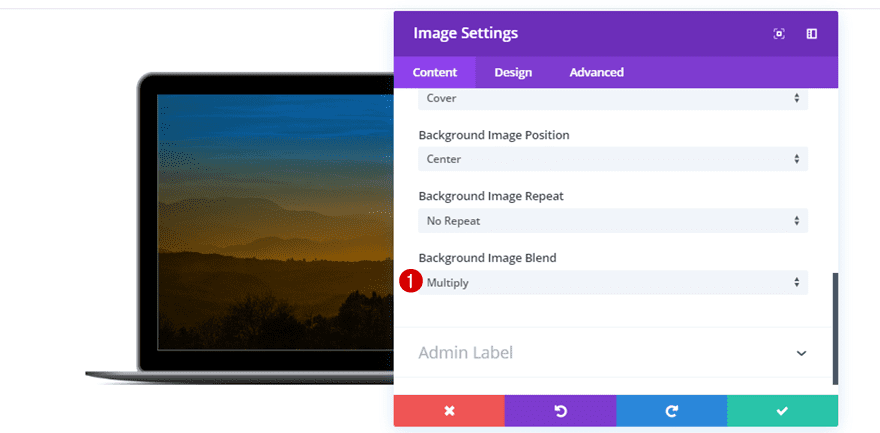Expand the Admin Label section chevron
Screen dimensions: 880x433
click(801, 353)
